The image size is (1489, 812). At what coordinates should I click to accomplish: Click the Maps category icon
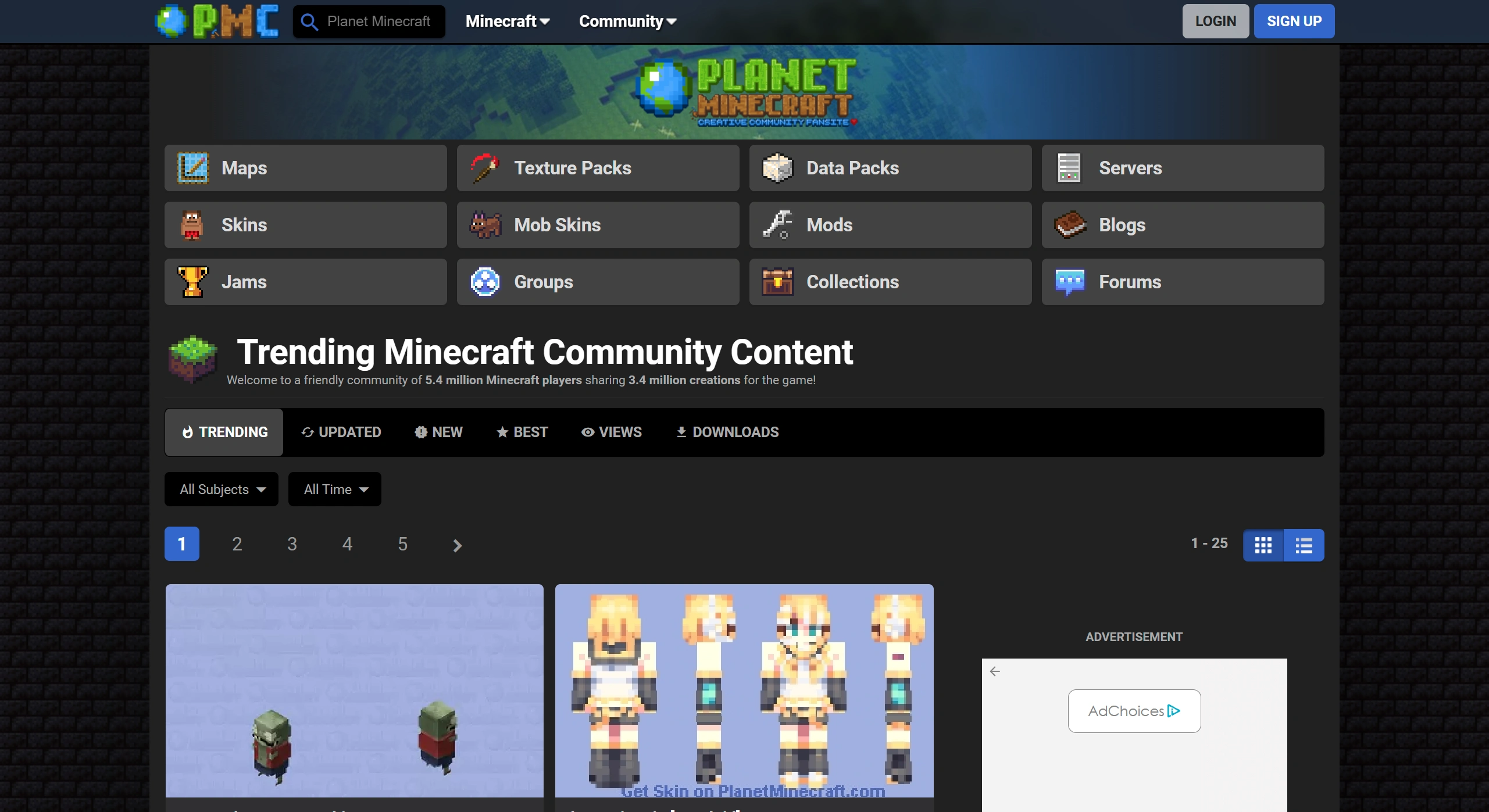[x=193, y=168]
